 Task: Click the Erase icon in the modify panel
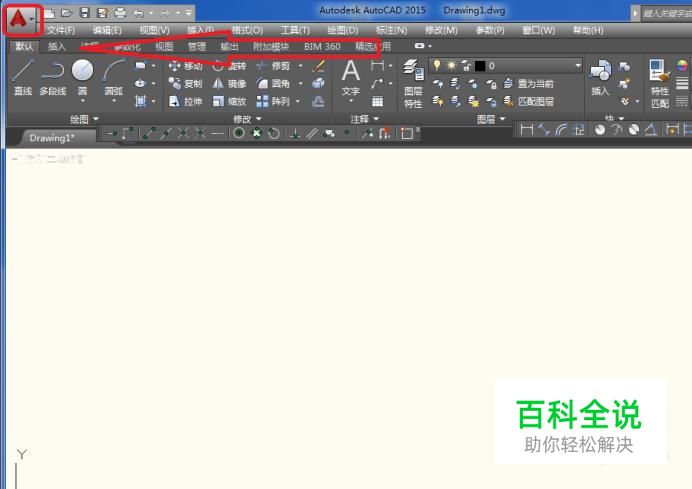(x=318, y=66)
